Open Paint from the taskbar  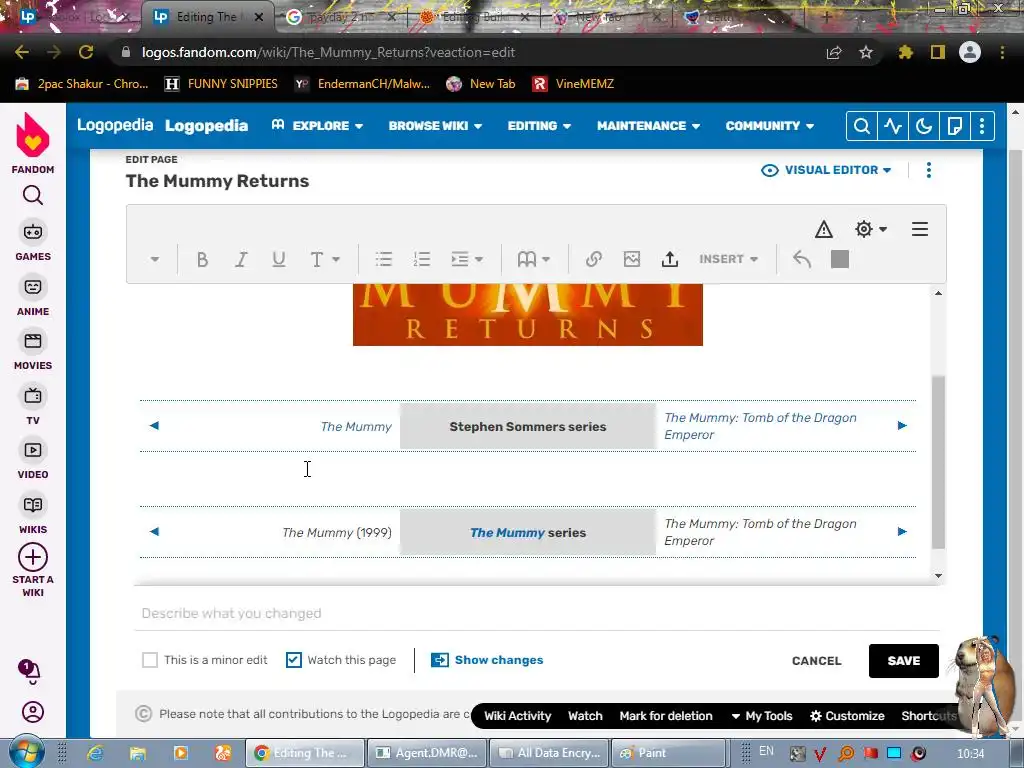(667, 753)
